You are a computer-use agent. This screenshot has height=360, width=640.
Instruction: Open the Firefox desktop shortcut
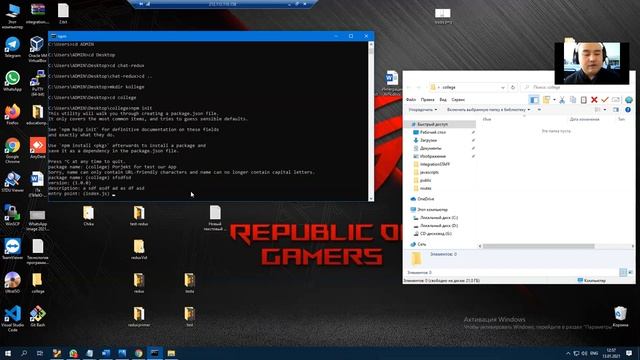(x=12, y=113)
